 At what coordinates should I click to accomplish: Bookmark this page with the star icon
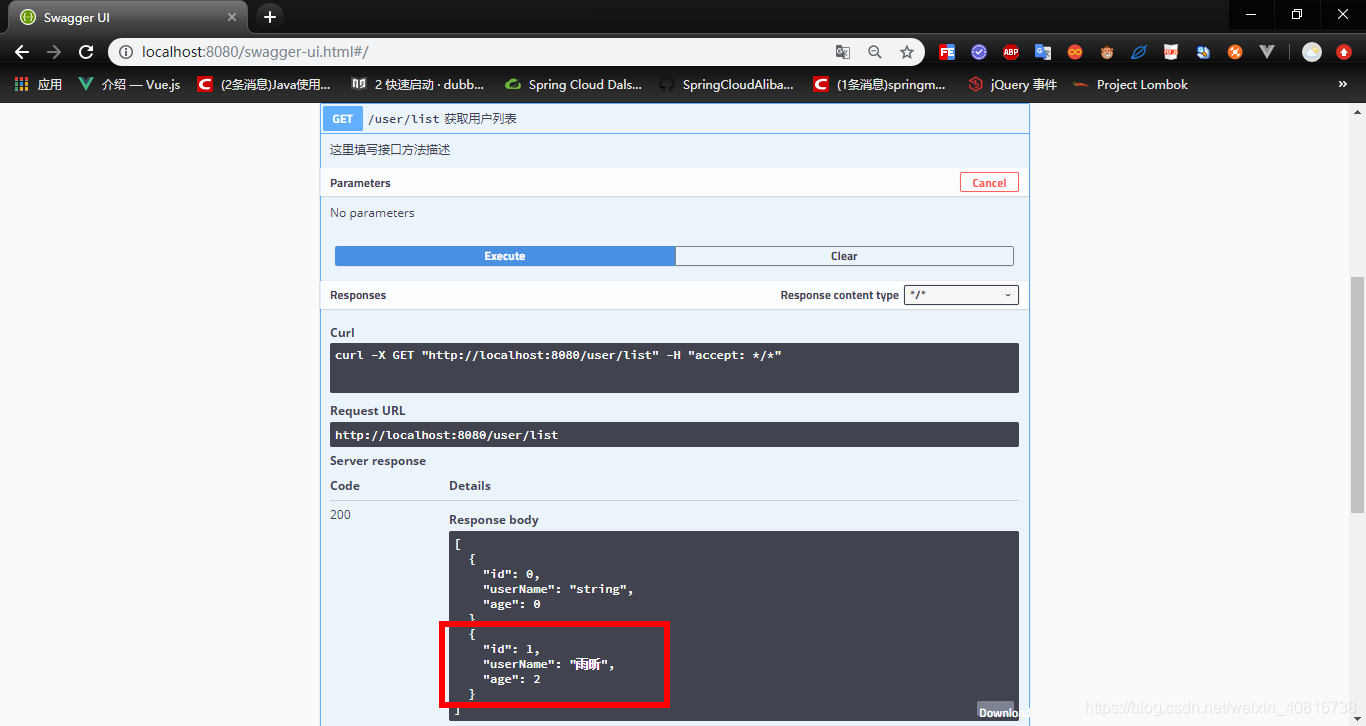(907, 52)
